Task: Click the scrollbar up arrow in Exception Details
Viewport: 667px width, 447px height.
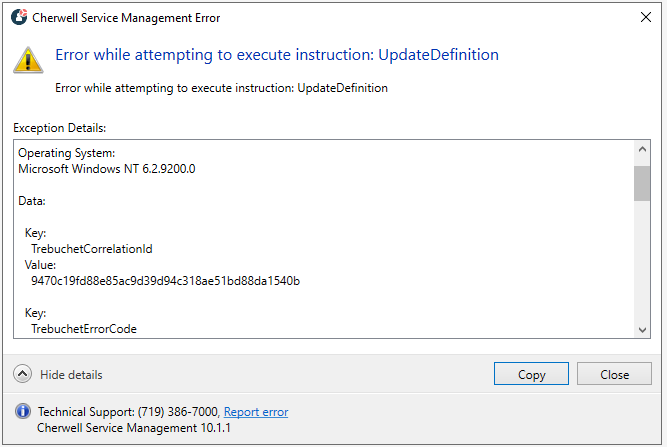Action: [x=642, y=150]
